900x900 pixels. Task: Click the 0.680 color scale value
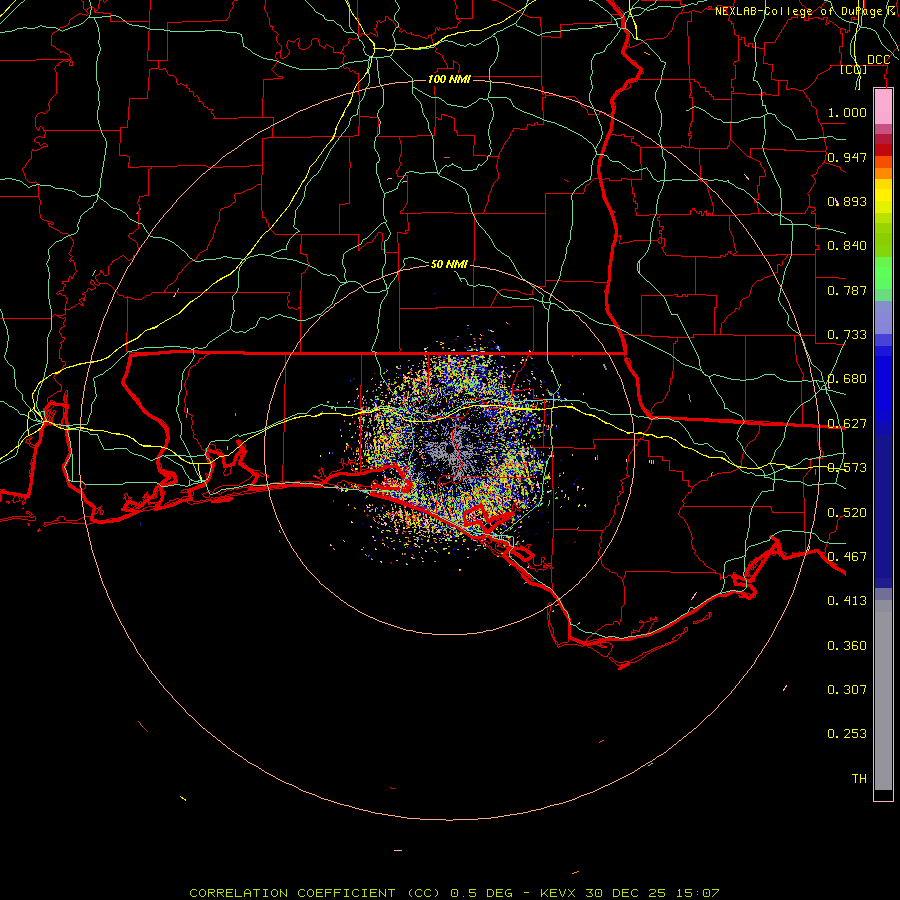tap(847, 379)
